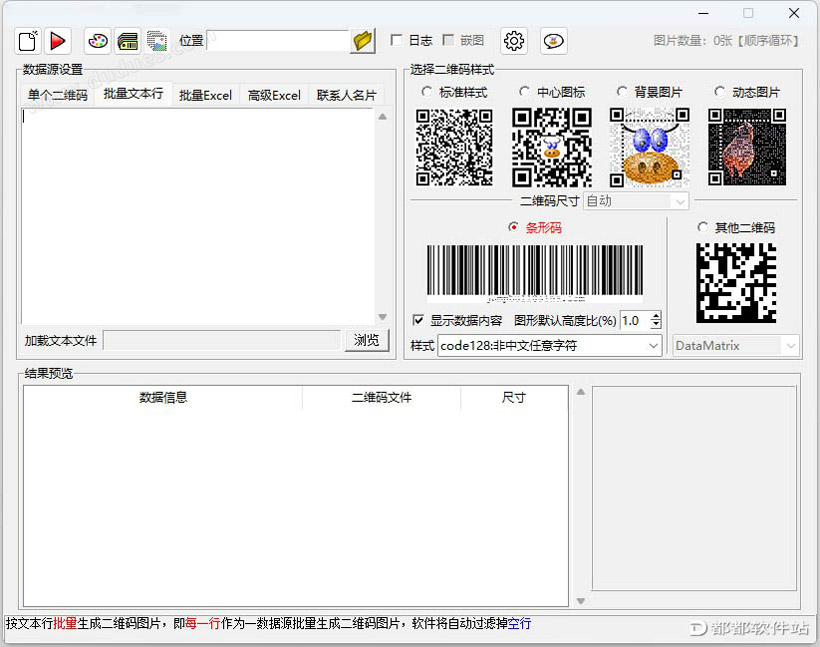The width and height of the screenshot is (820, 647).
Task: Open the palette settings icon on the toolbar
Action: [x=97, y=40]
